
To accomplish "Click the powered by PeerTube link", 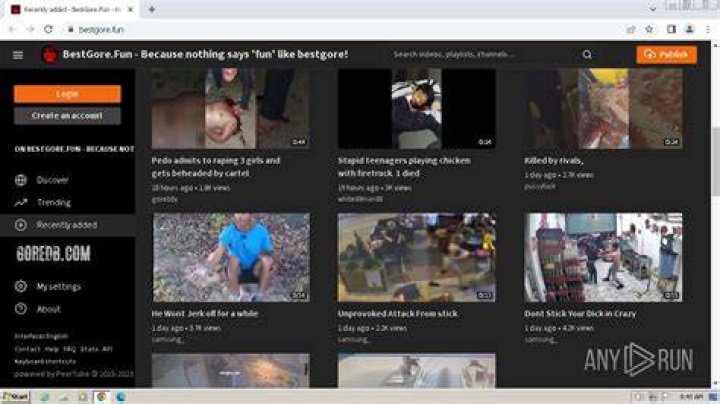I will [x=73, y=374].
